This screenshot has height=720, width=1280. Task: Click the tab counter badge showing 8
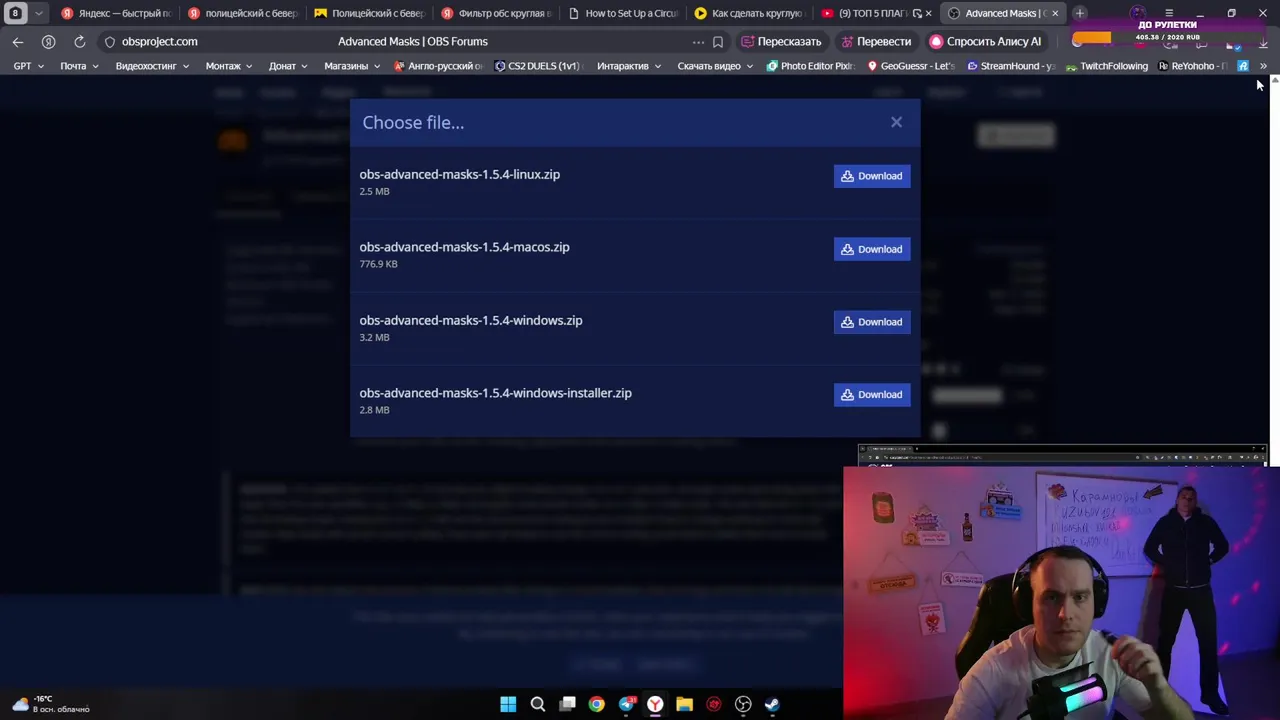(x=15, y=13)
